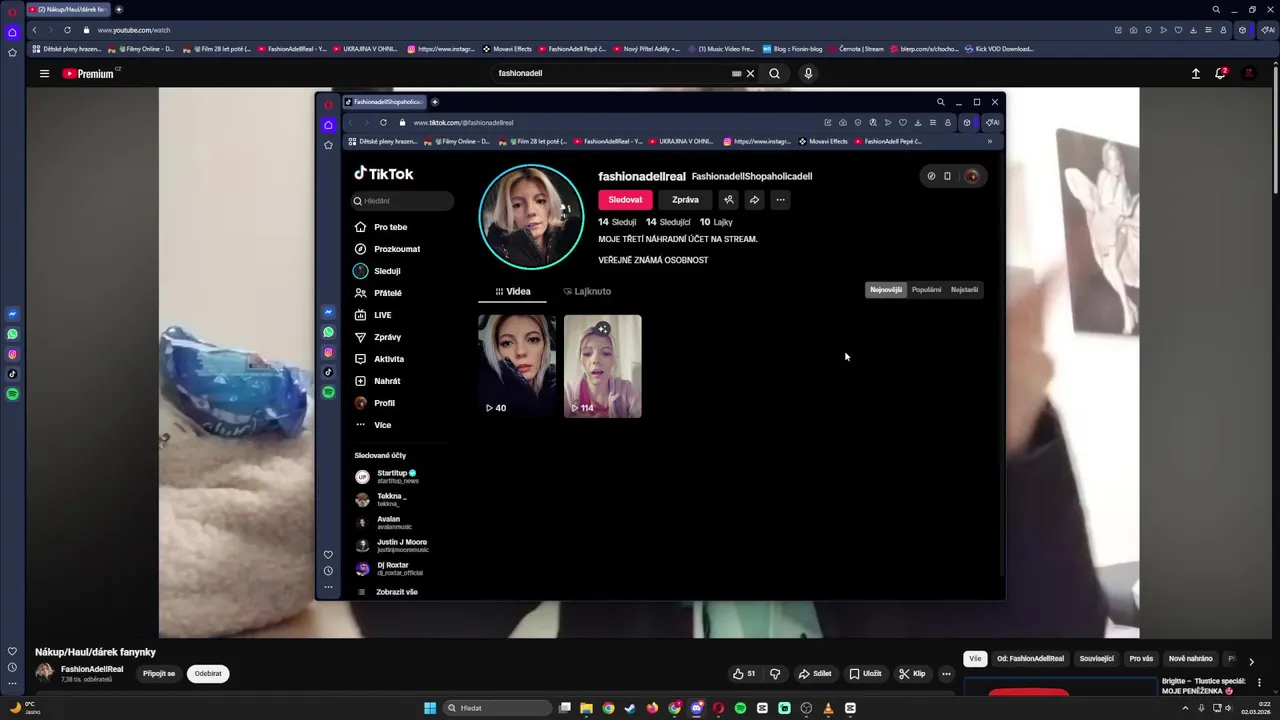Open TikTok Zprávy messages
Viewport: 1280px width, 720px height.
click(x=378, y=337)
